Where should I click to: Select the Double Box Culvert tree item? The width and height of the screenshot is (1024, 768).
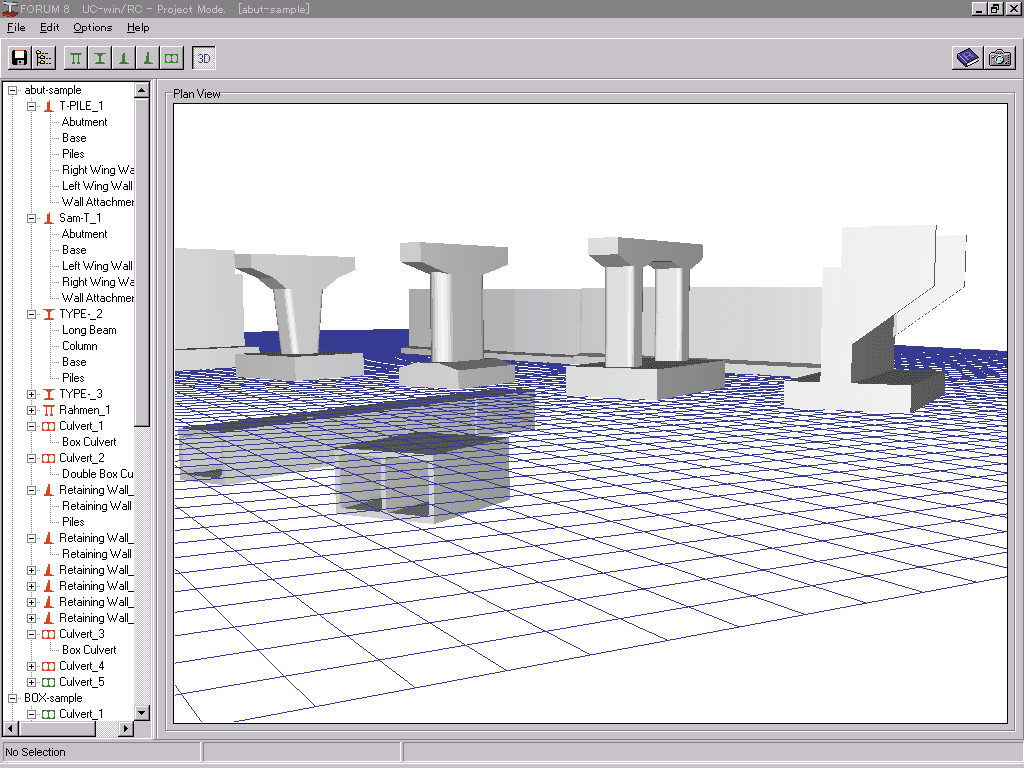[x=97, y=474]
